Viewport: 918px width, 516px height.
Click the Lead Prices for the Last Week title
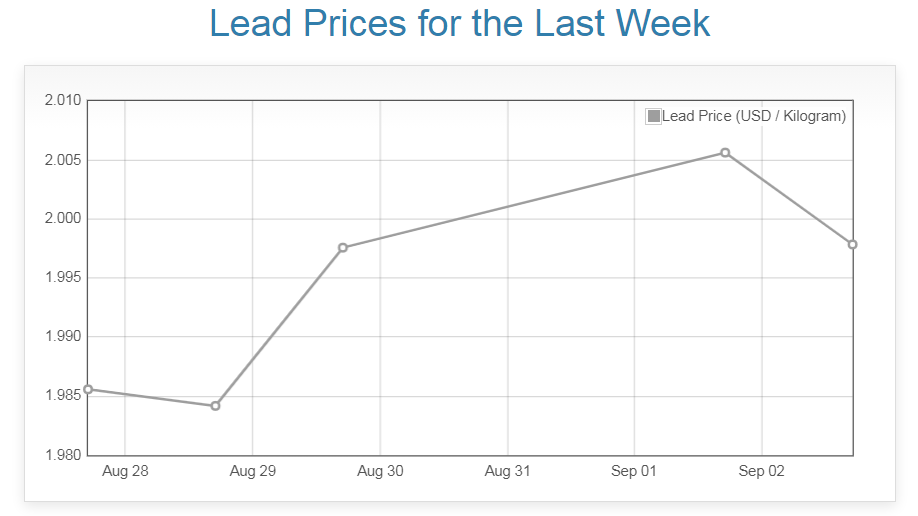click(x=460, y=24)
